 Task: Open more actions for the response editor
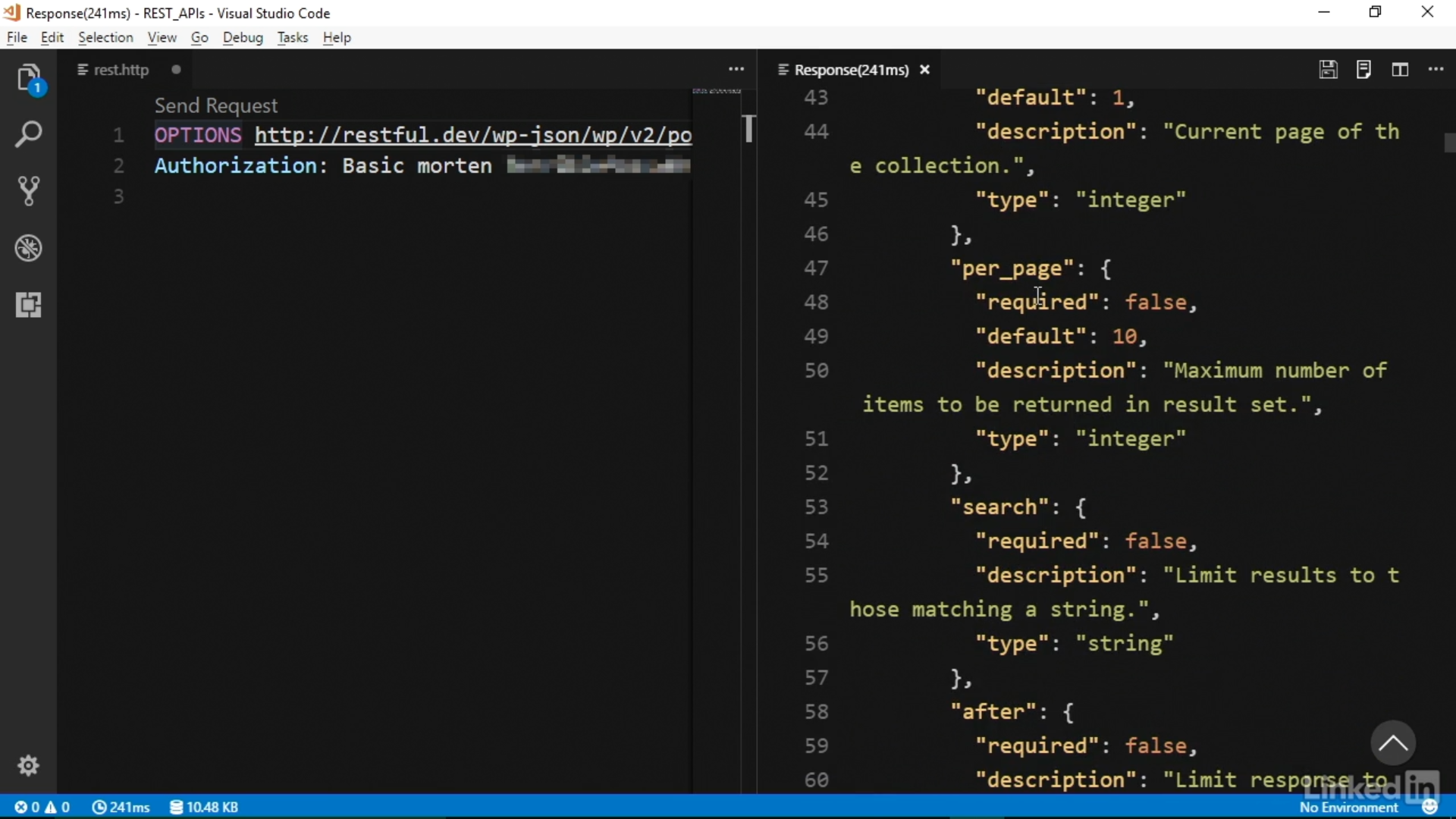1436,69
